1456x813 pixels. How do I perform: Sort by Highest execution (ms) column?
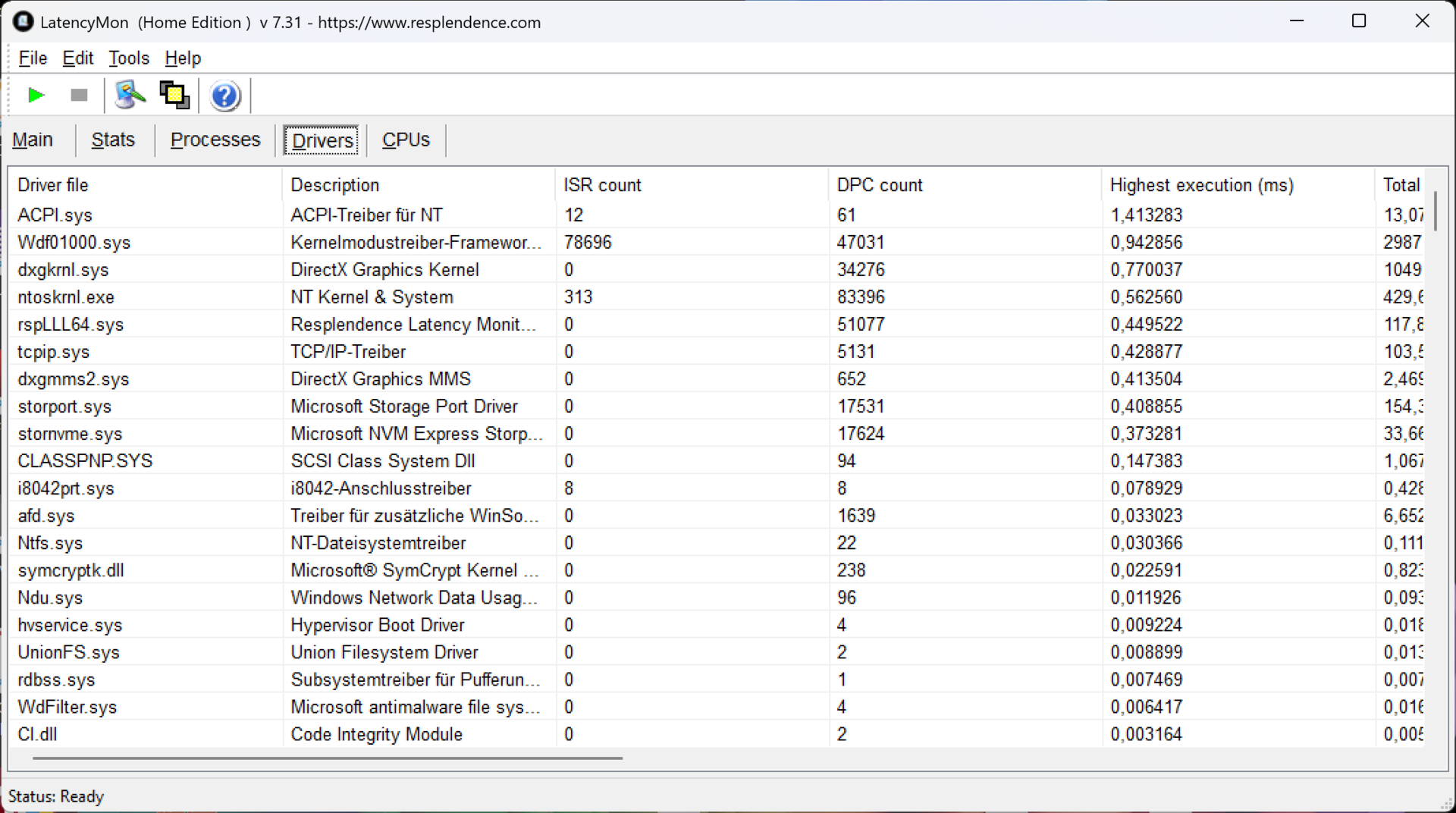[1201, 185]
